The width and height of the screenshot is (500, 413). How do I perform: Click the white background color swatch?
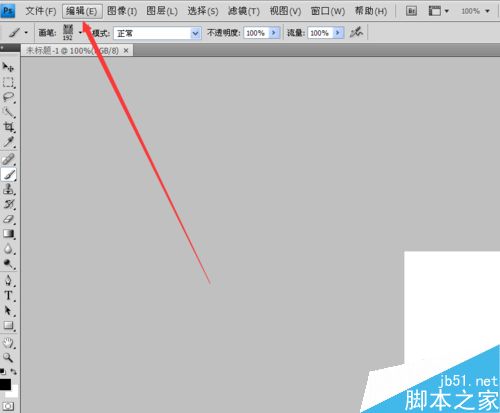click(14, 393)
